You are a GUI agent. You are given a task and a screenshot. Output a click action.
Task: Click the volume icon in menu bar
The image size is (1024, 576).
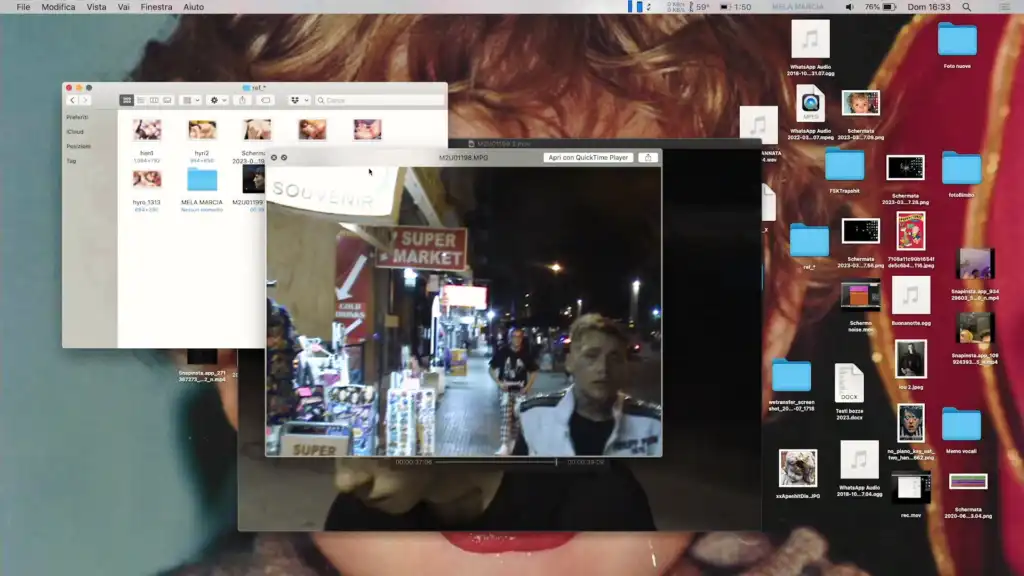click(x=849, y=7)
